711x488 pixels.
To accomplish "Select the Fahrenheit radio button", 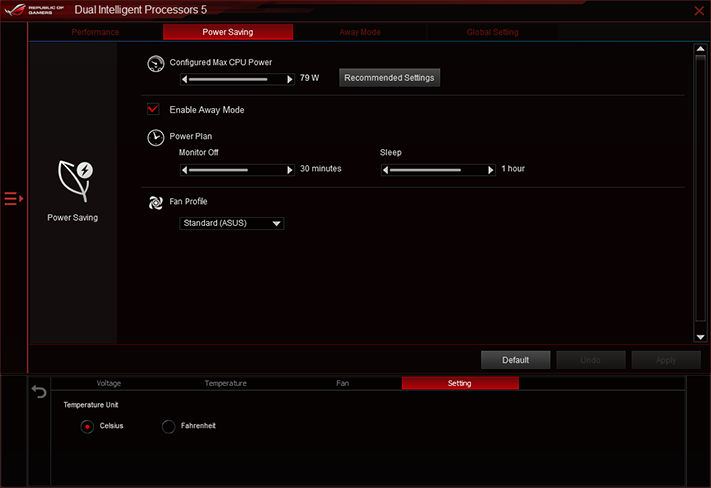I will pos(168,426).
